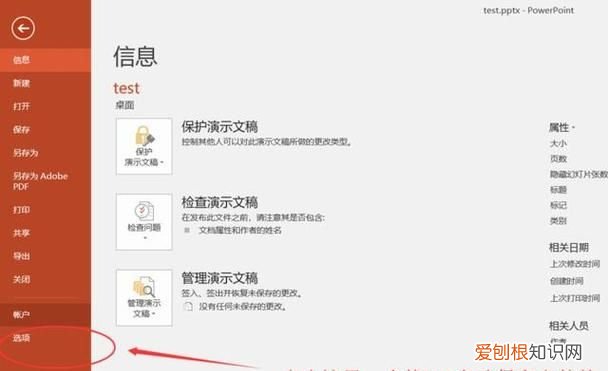The image size is (608, 371).
Task: Click the 检查演示文稿 heading text
Action: coord(219,202)
